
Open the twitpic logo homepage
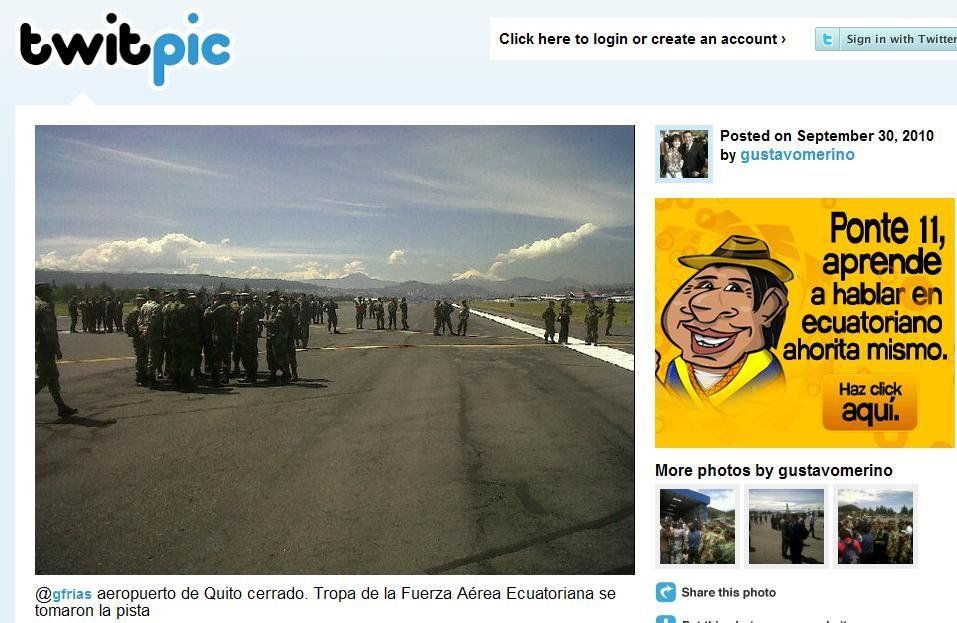point(125,49)
